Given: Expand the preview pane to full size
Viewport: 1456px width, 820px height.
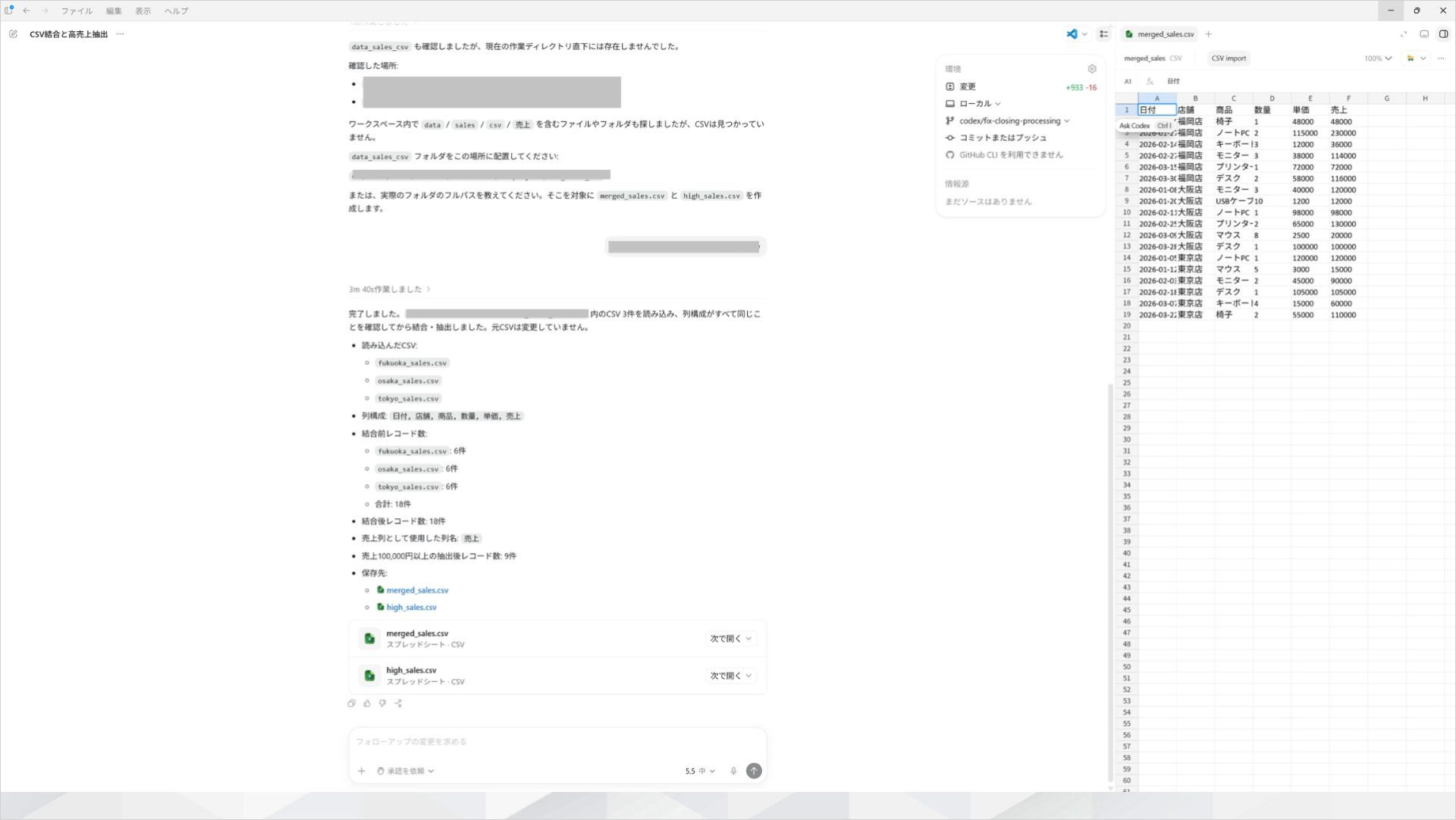Looking at the screenshot, I should (x=1404, y=34).
